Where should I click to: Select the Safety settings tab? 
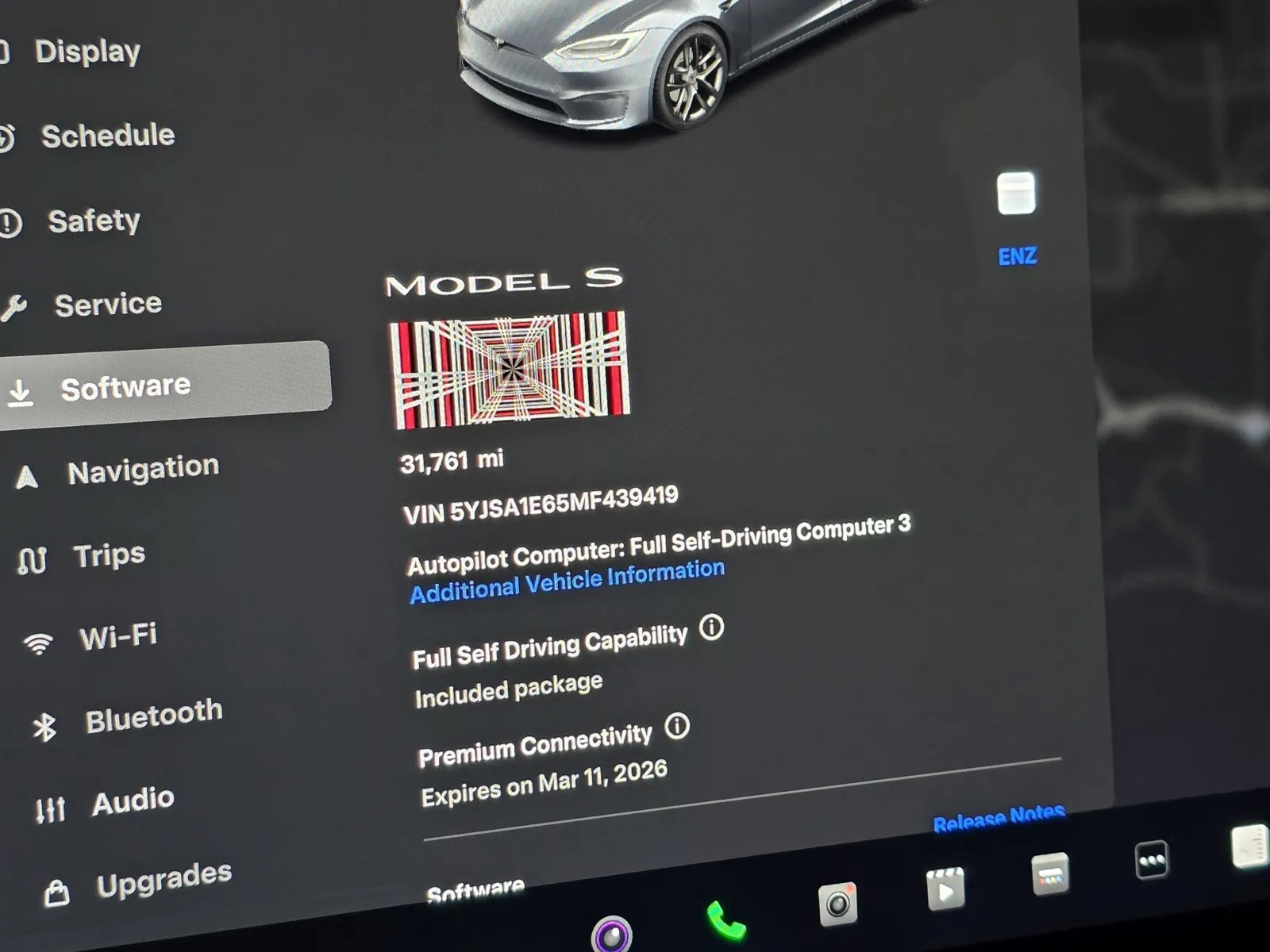coord(95,221)
